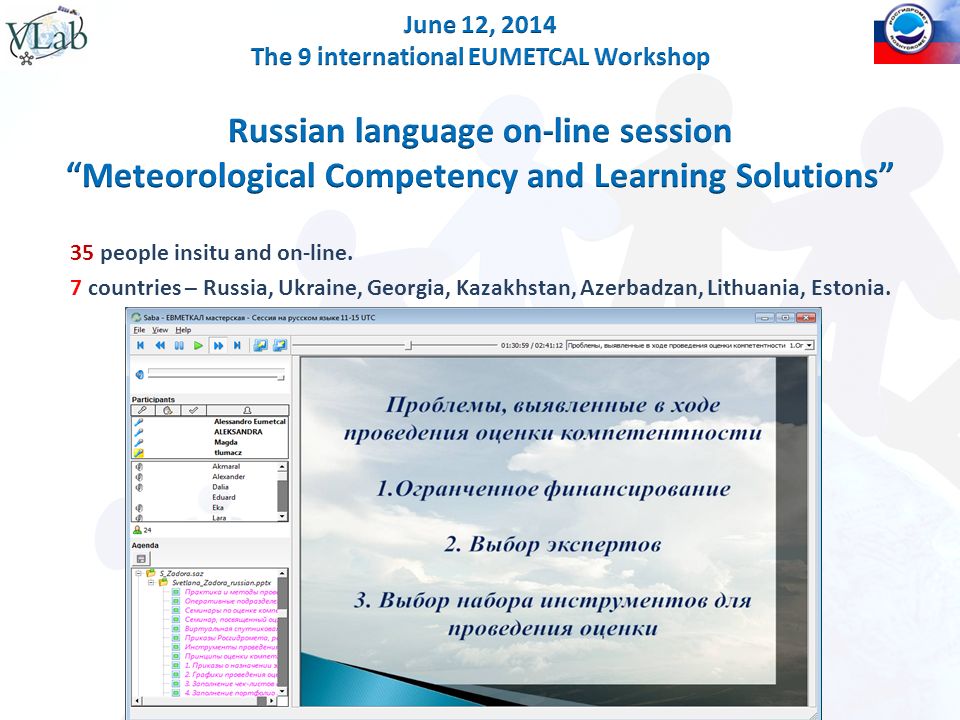Open the View menu
Screen dimensions: 960x720
pyautogui.click(x=159, y=329)
